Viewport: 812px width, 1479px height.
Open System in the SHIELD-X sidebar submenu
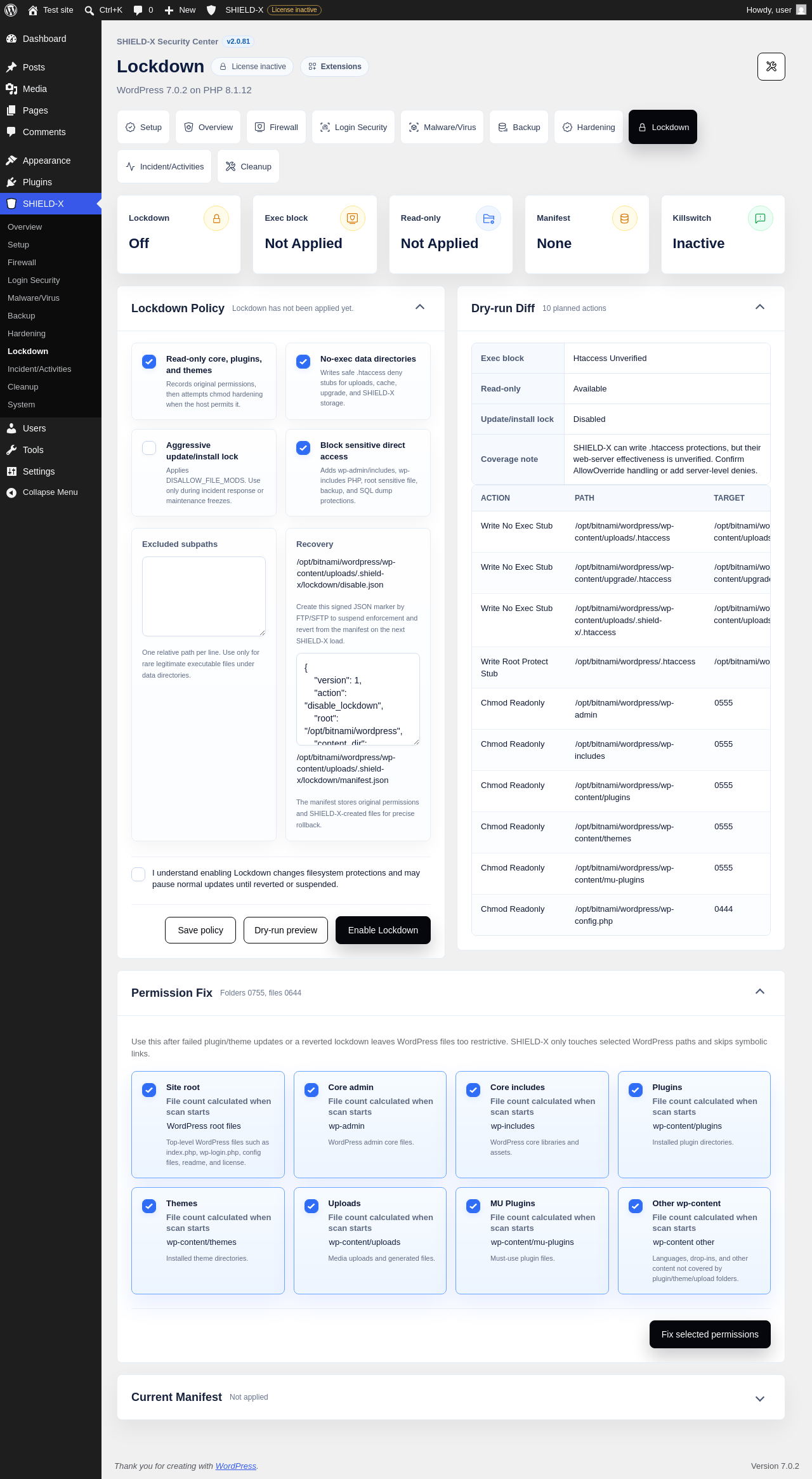22,405
